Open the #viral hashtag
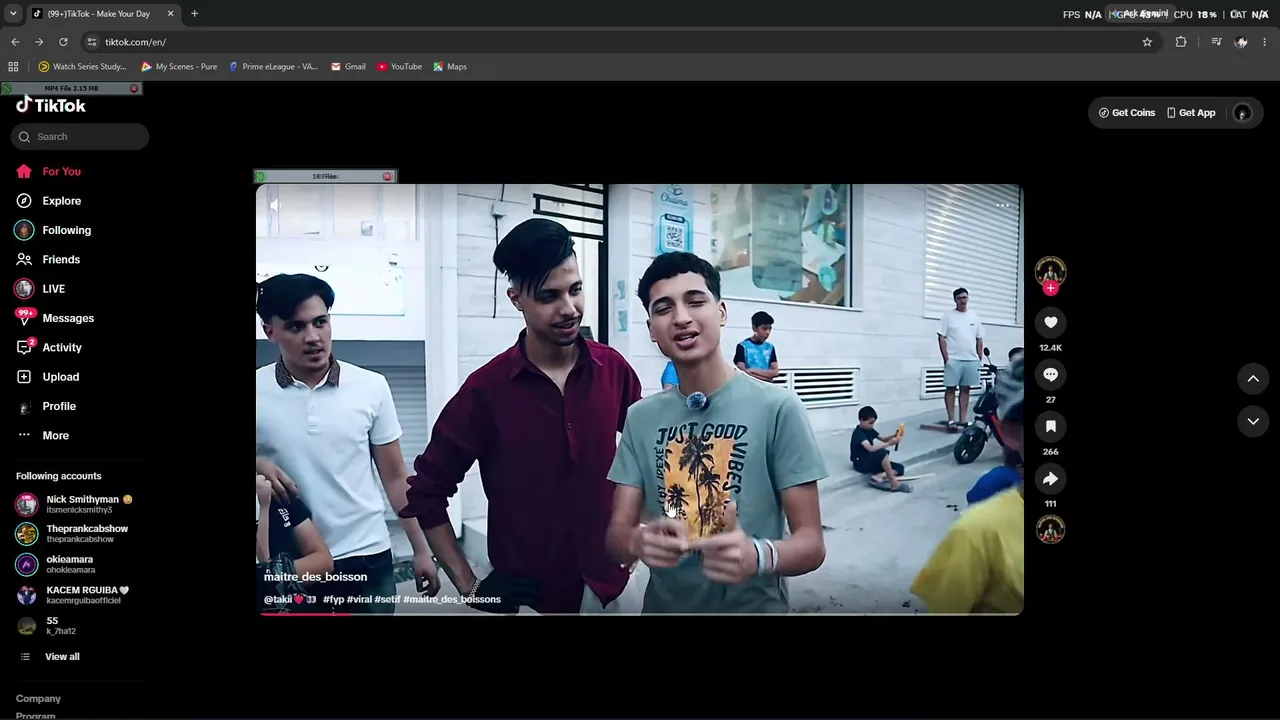The image size is (1280, 720). point(359,599)
